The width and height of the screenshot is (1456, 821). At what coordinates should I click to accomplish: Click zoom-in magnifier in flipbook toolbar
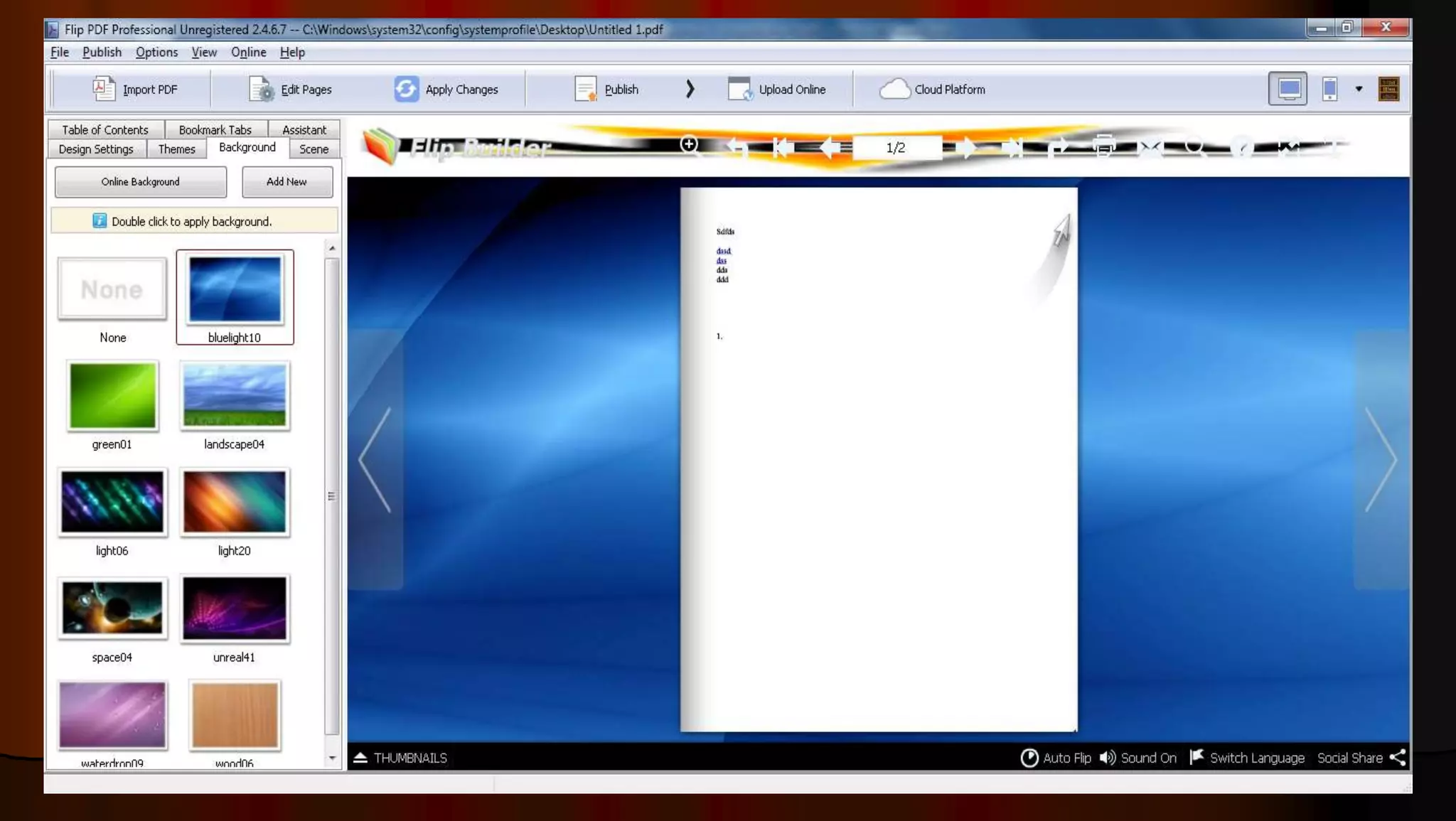click(689, 146)
